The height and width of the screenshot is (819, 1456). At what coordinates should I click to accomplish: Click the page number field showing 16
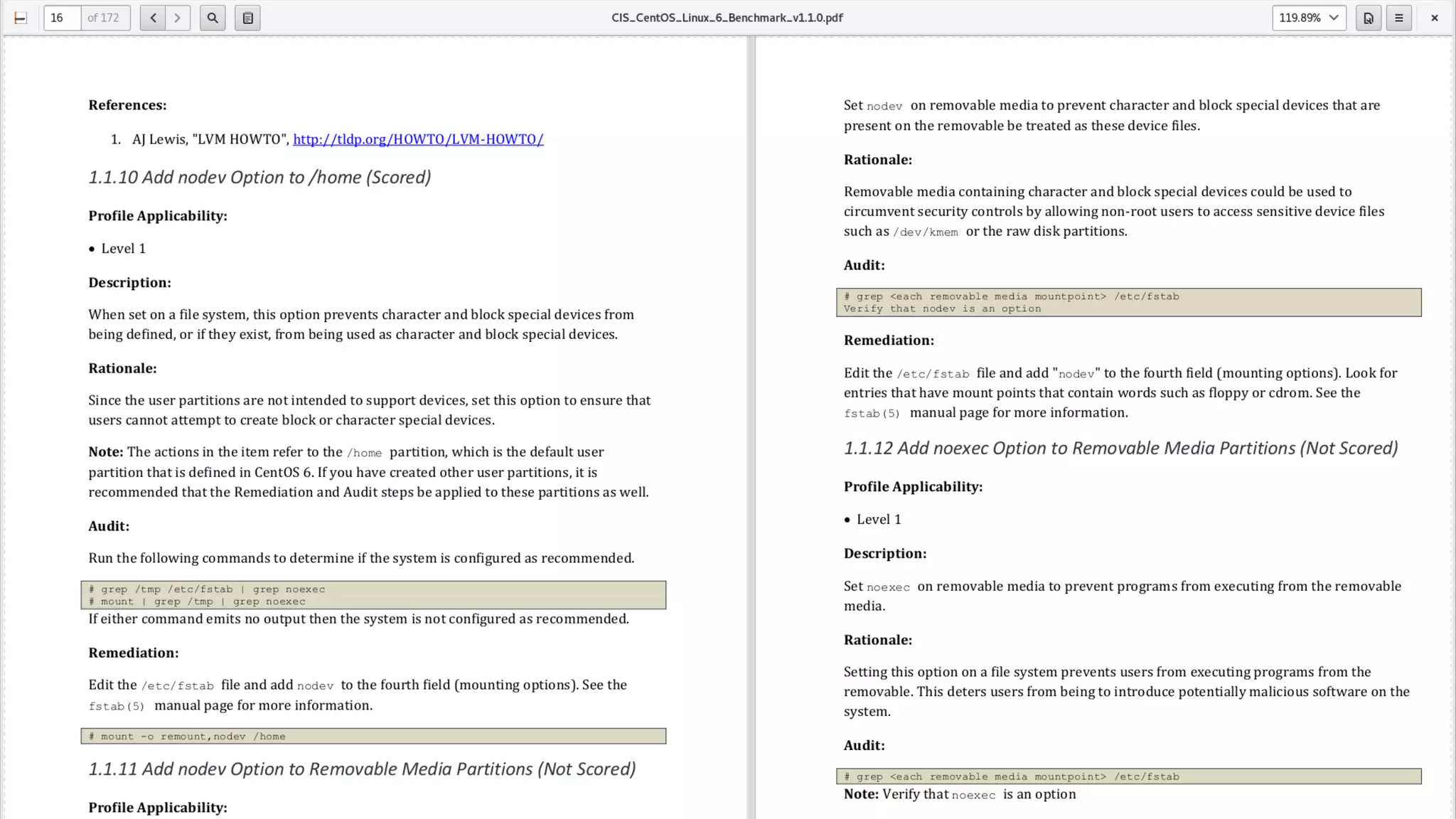point(62,18)
